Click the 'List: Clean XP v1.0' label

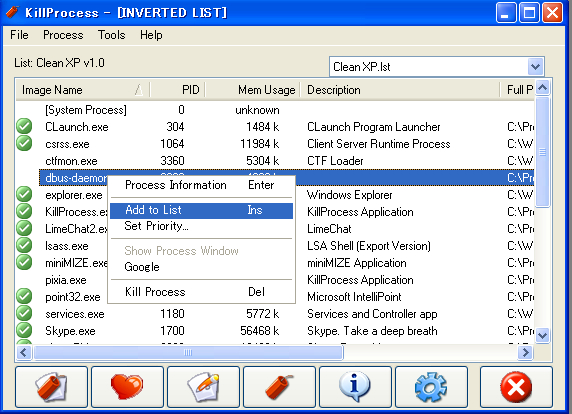(x=59, y=63)
